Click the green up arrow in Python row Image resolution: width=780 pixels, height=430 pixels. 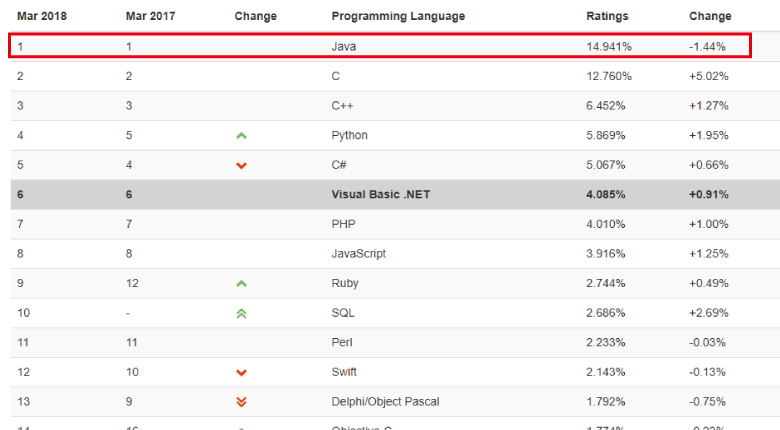pos(241,135)
